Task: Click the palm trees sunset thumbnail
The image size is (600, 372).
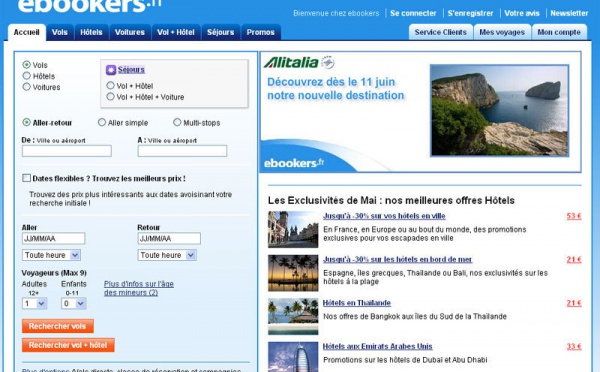Action: coord(293,273)
